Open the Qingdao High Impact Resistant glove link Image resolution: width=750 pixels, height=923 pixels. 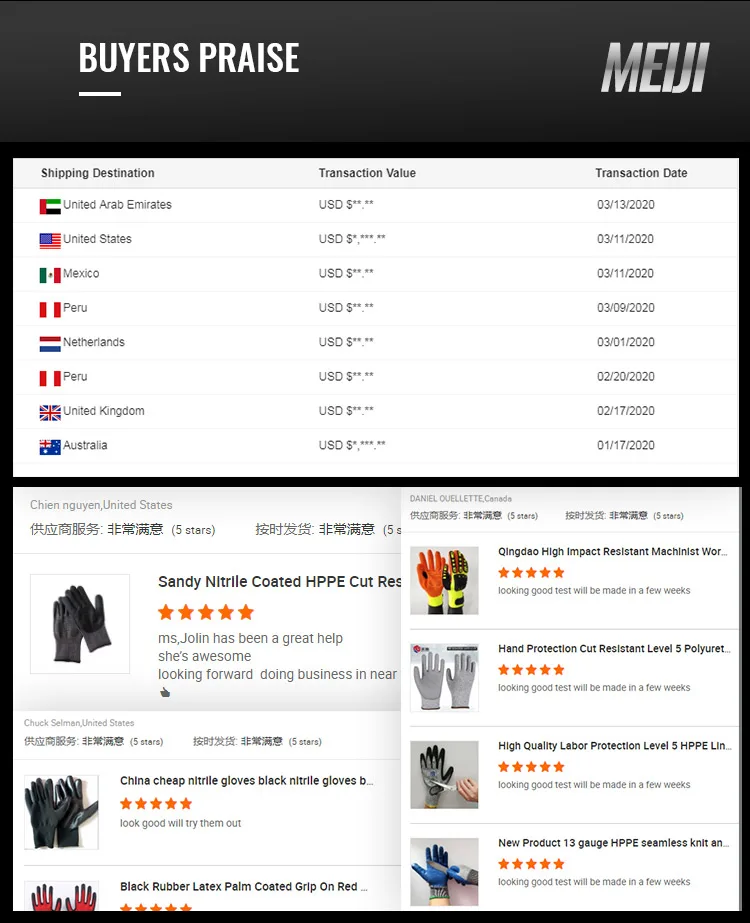pyautogui.click(x=612, y=552)
